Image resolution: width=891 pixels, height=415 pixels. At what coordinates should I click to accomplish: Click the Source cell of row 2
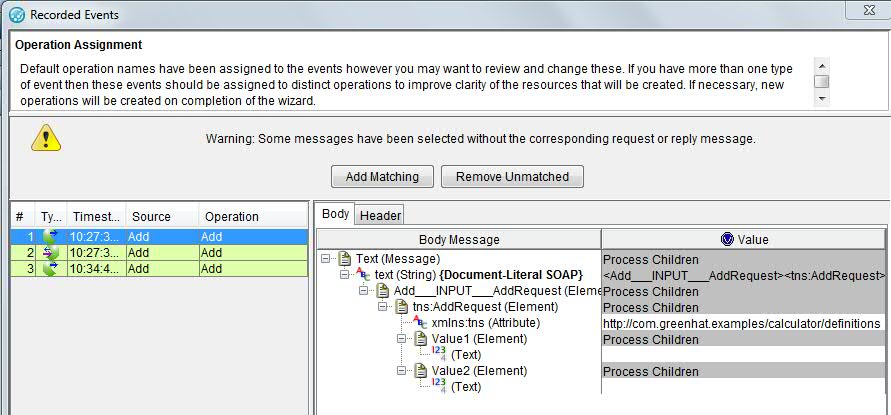tap(162, 252)
